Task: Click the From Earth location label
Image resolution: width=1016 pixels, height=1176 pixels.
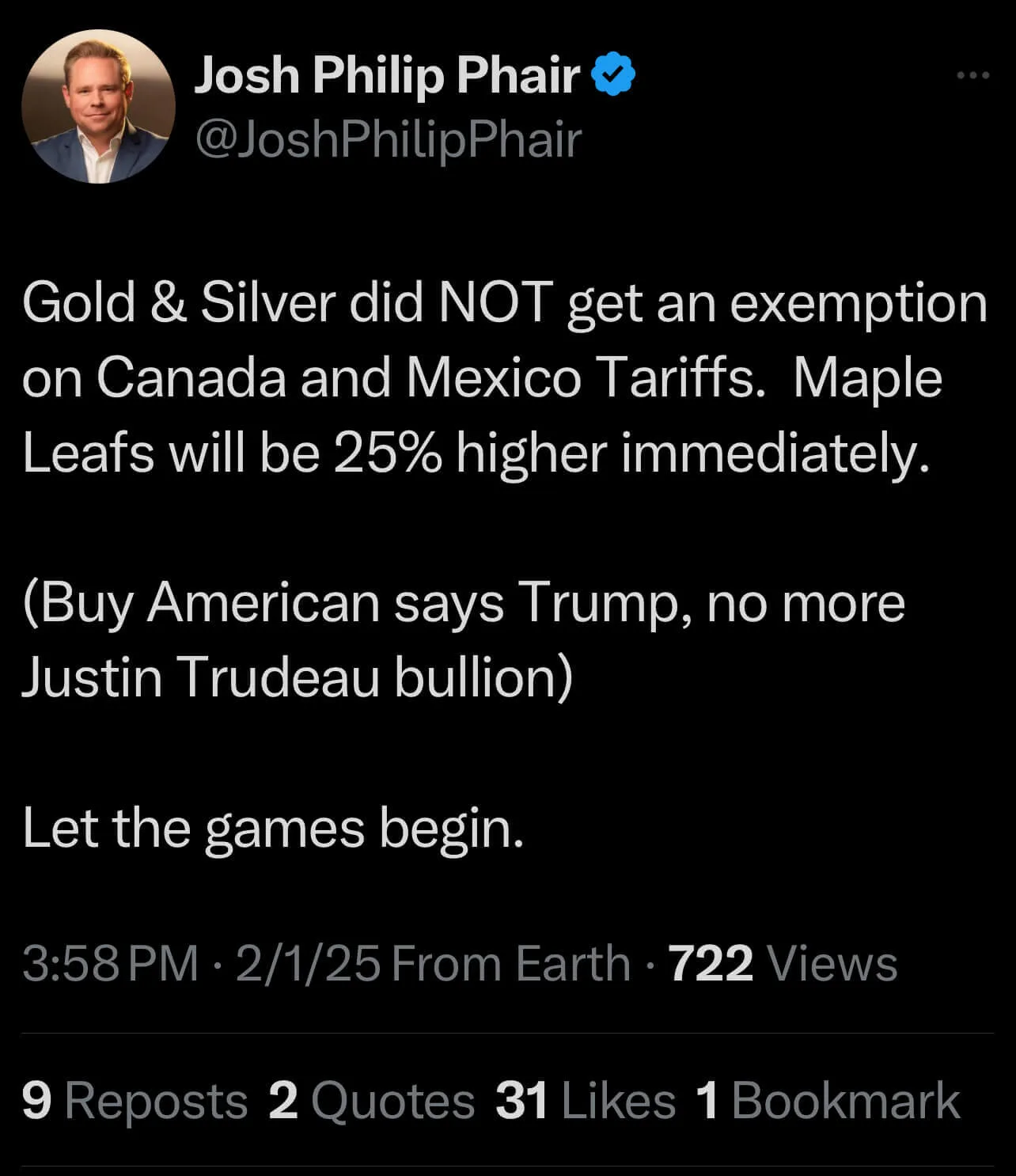Action: tap(511, 964)
